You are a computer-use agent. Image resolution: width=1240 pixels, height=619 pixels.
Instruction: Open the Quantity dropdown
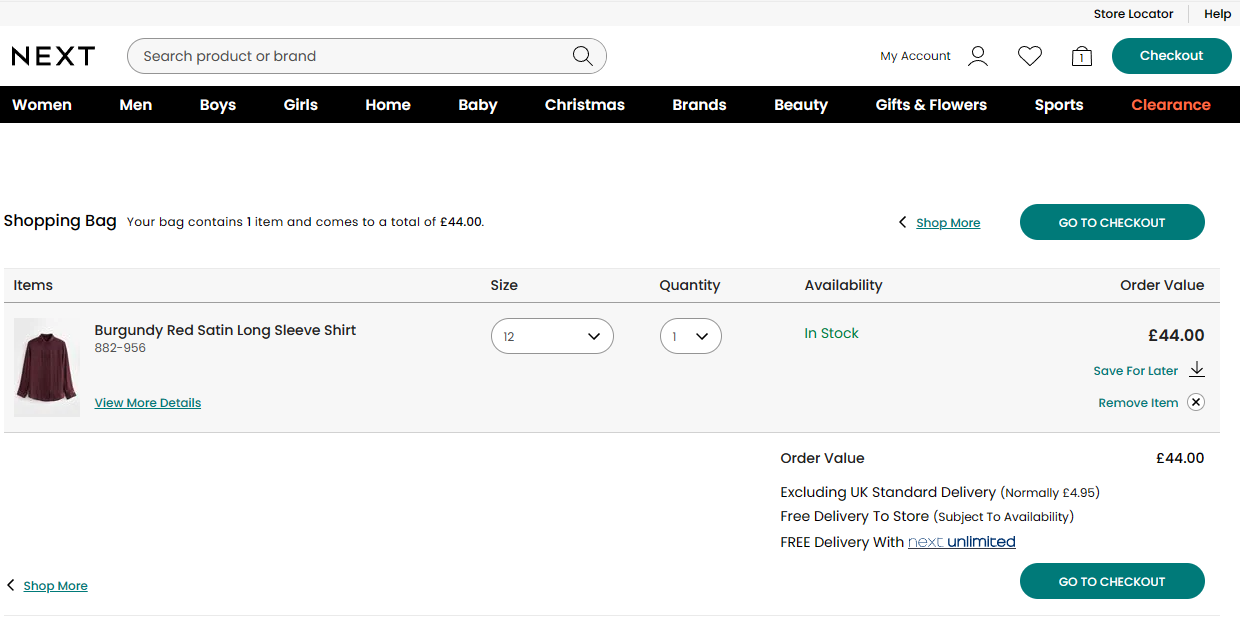[x=690, y=336]
